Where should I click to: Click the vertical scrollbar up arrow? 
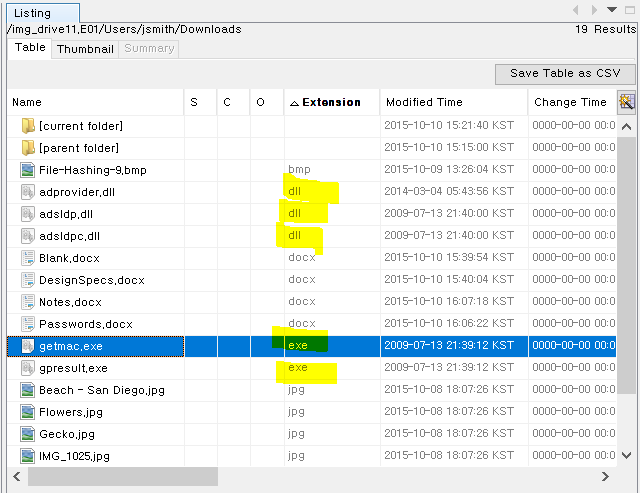627,127
